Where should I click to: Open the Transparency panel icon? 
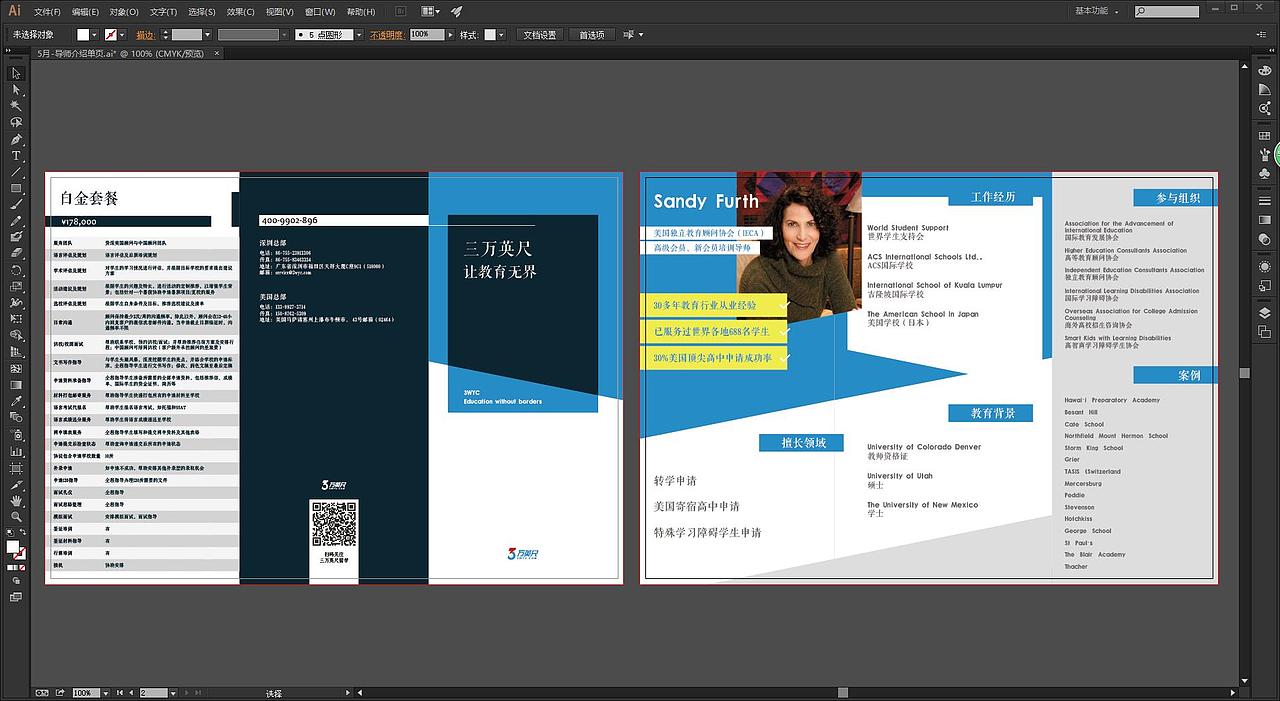click(x=1264, y=239)
